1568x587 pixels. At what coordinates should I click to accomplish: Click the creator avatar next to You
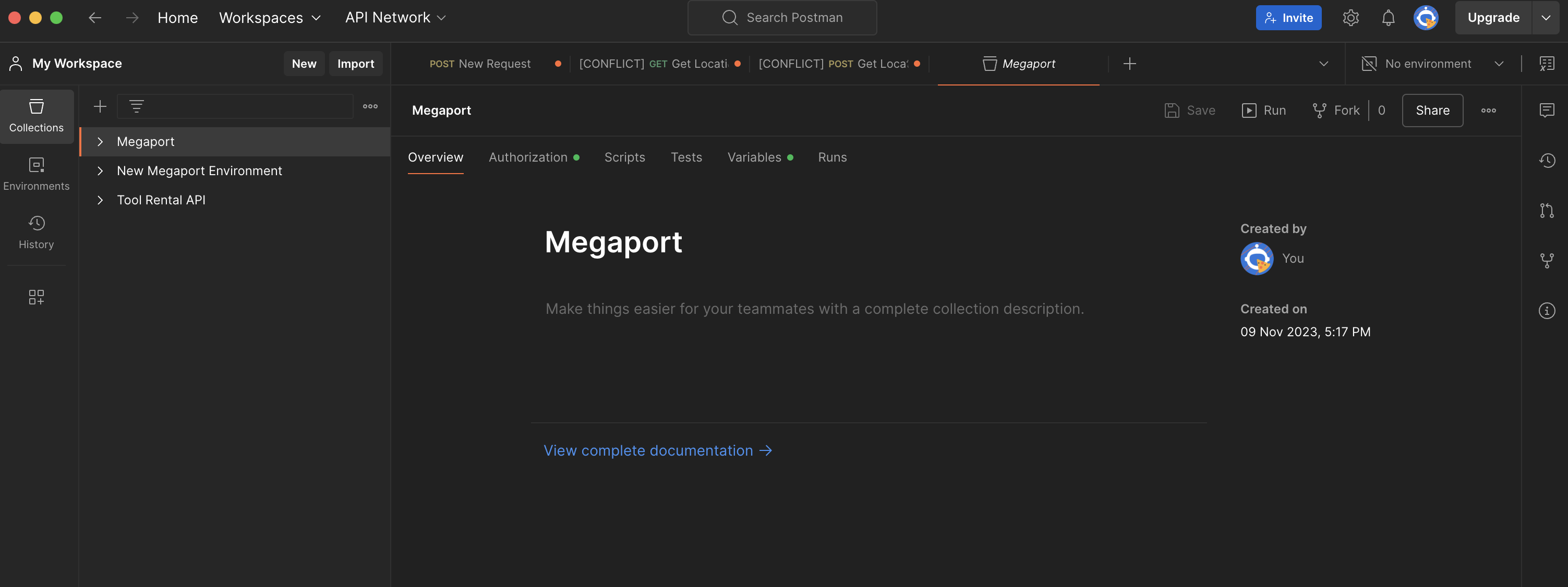pyautogui.click(x=1257, y=259)
